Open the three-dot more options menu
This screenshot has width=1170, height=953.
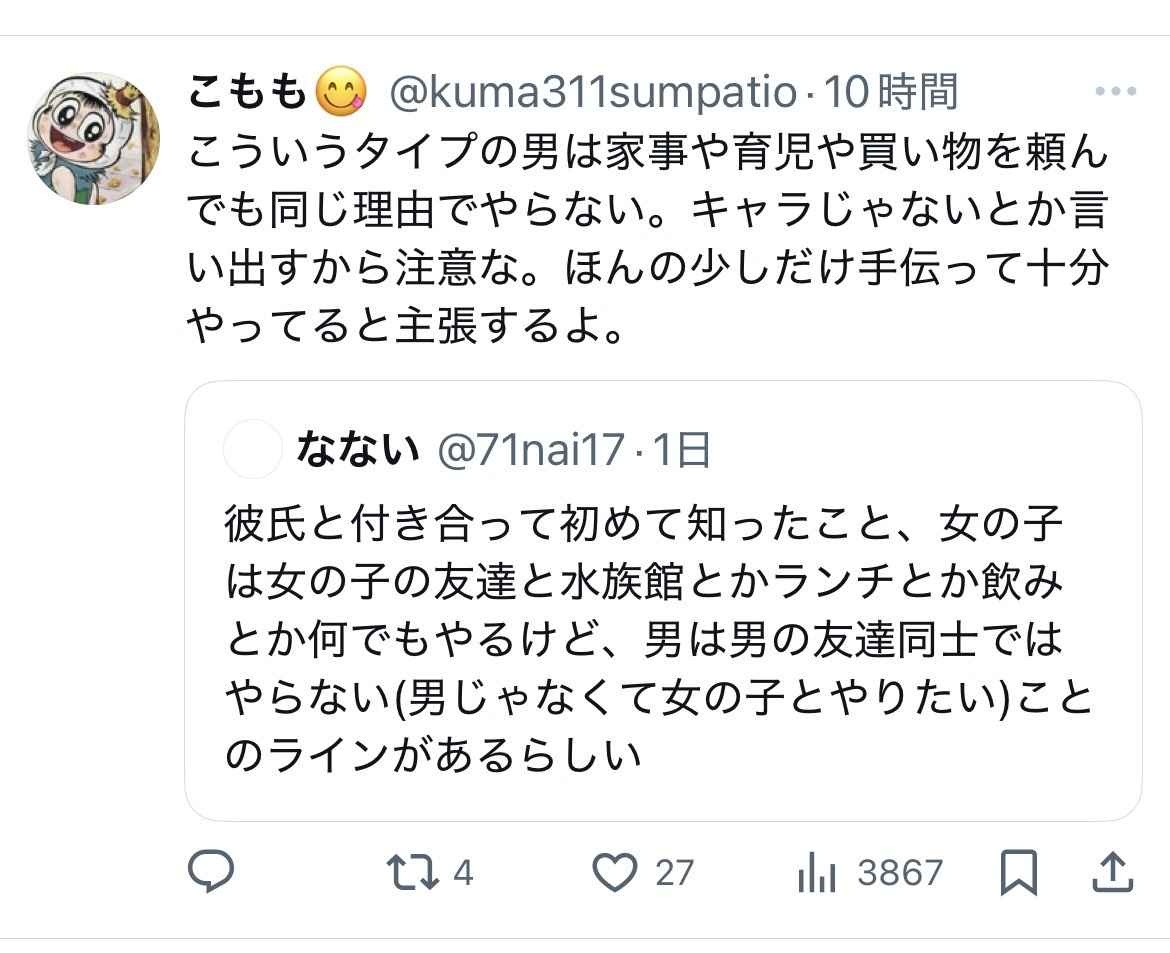(1116, 92)
